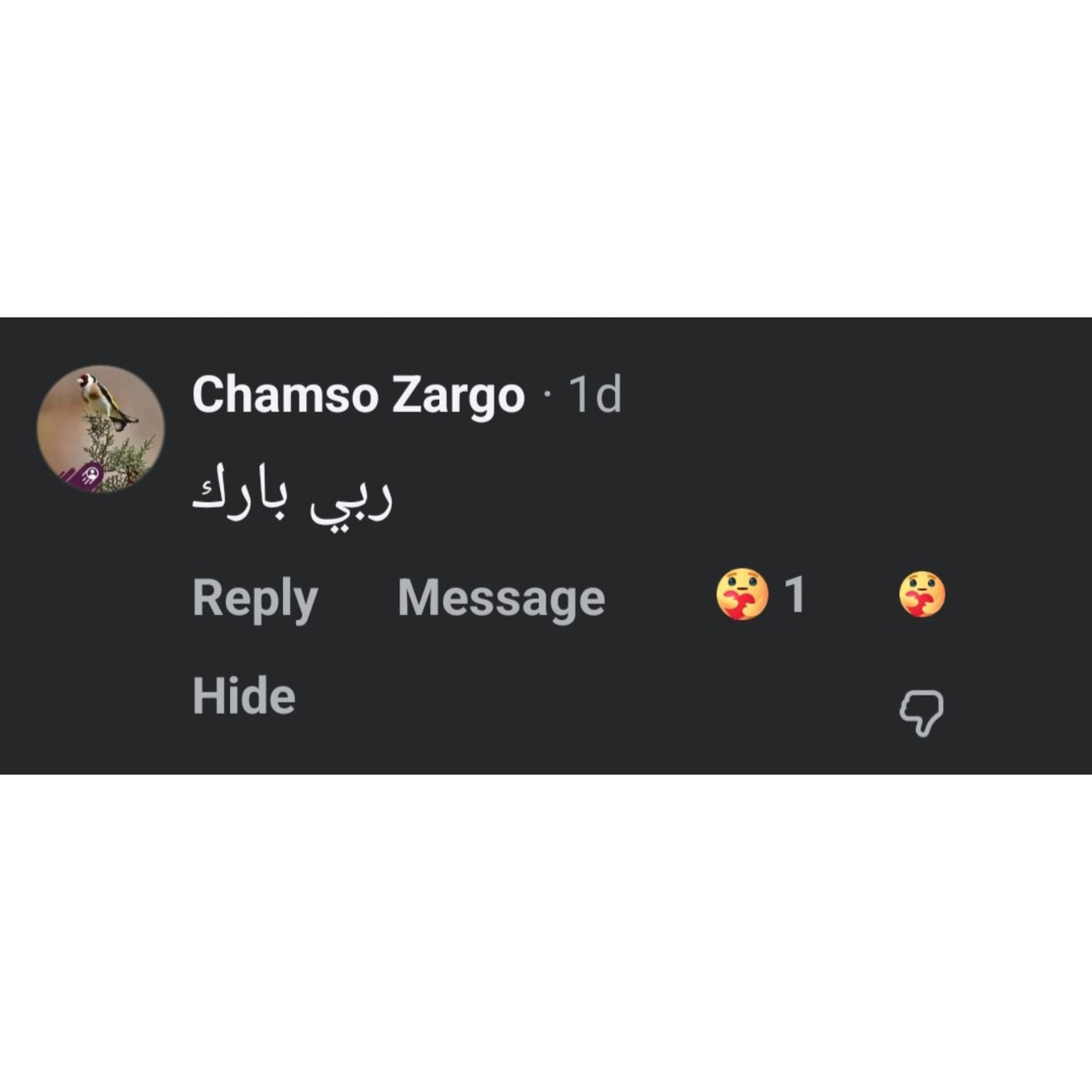The width and height of the screenshot is (1092, 1092).
Task: Start a reply to Chamso Zargo's comment
Action: coord(255,598)
